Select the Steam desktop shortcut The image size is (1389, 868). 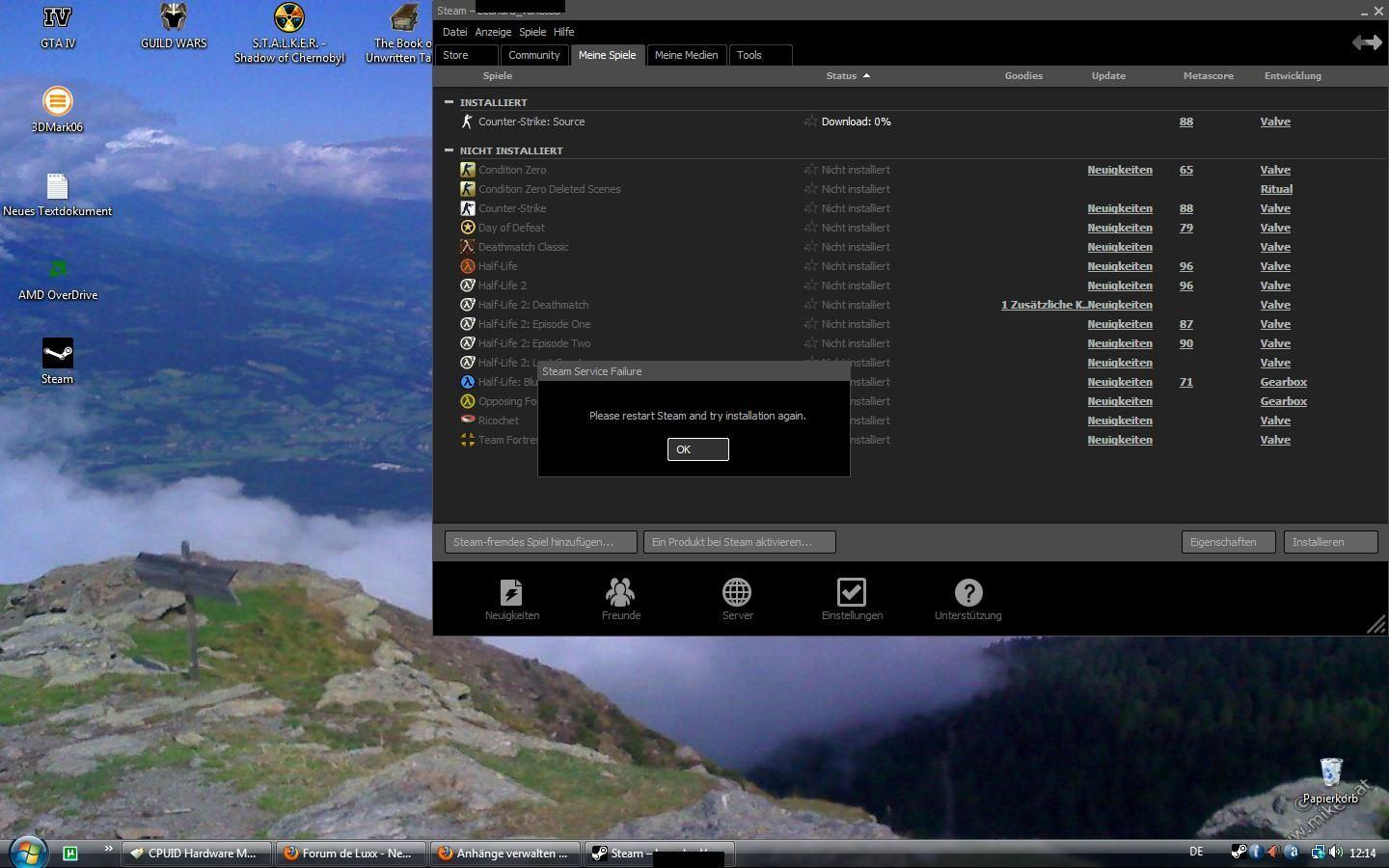[x=57, y=361]
